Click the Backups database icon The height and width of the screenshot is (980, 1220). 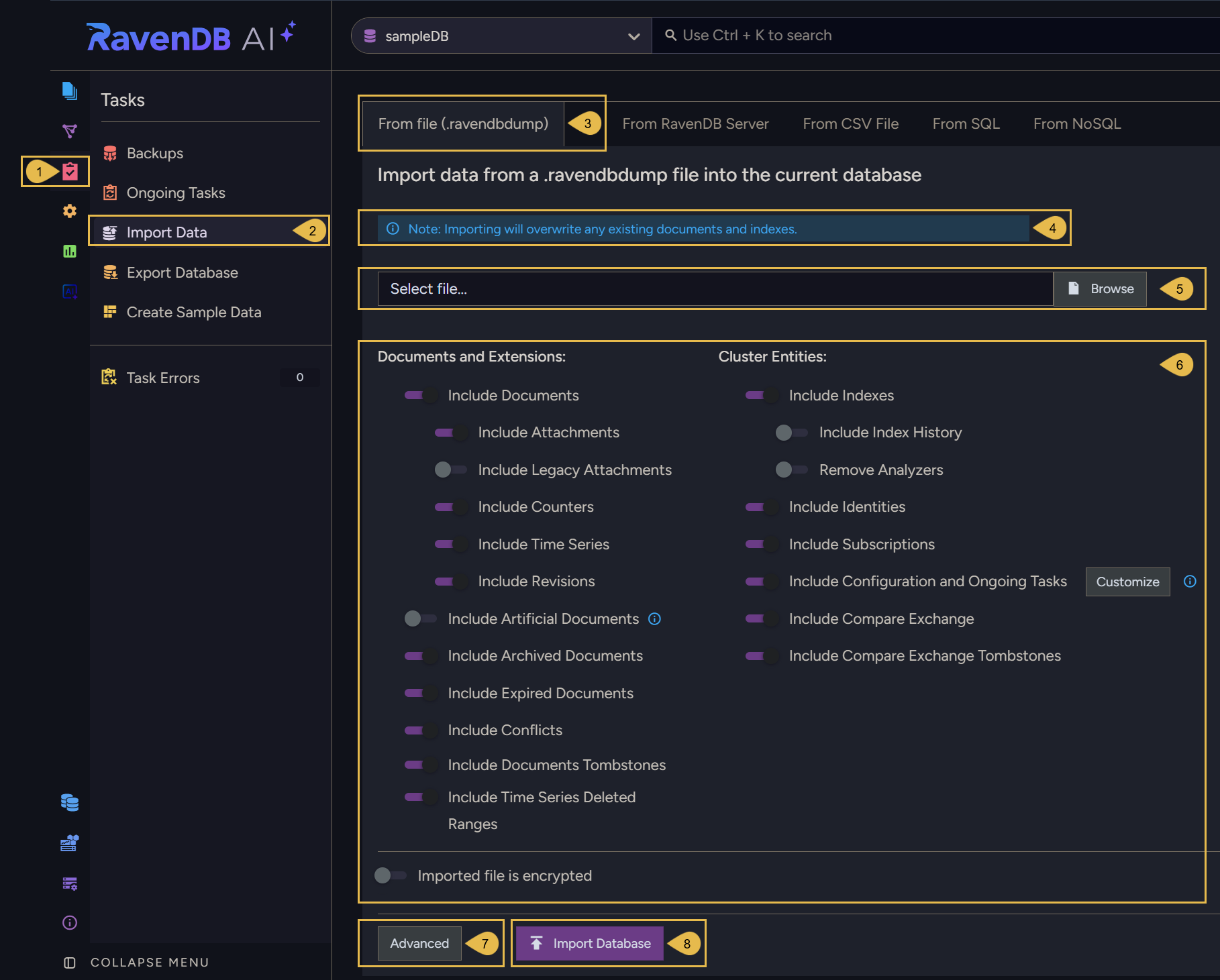(110, 154)
